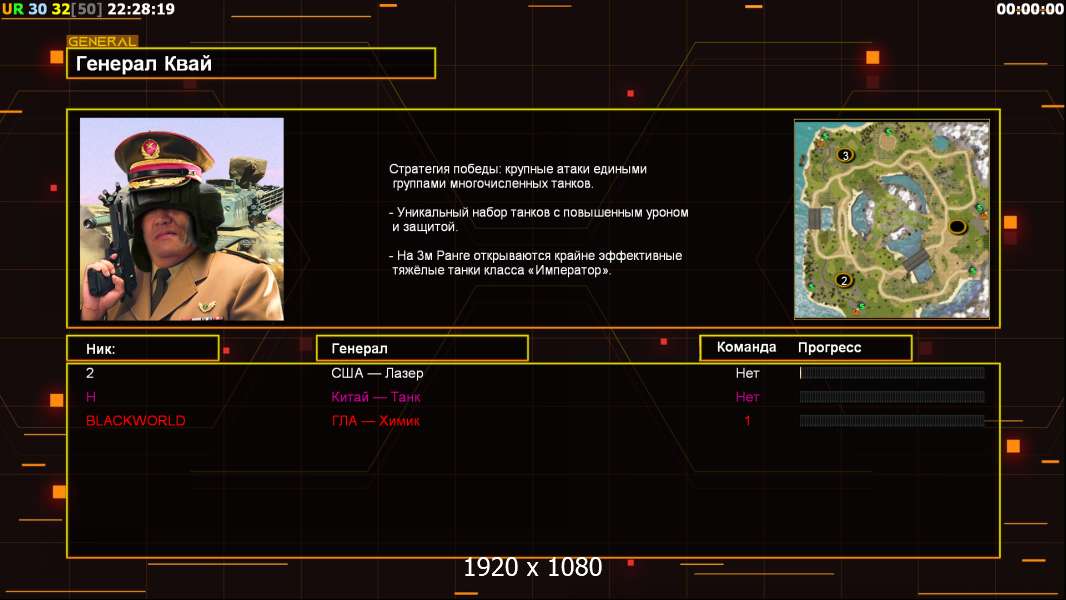1066x600 pixels.
Task: Click the BLACKWORLD player name
Action: 136,421
